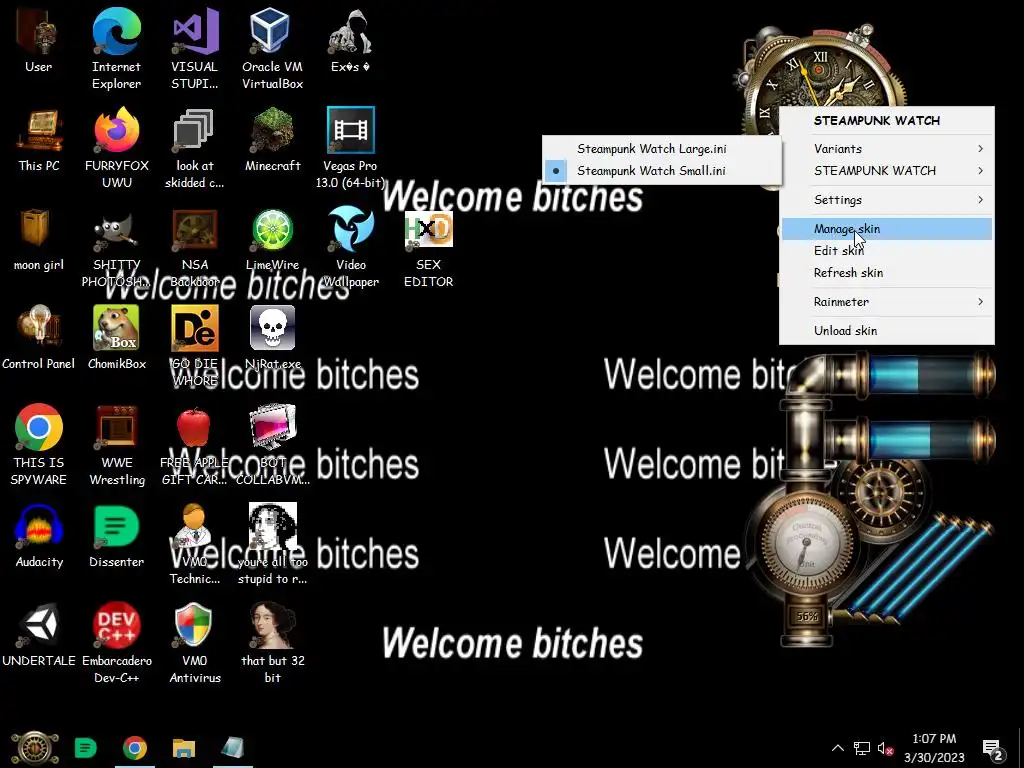Click the muted volume tray icon
Image resolution: width=1024 pixels, height=768 pixels.
885,748
